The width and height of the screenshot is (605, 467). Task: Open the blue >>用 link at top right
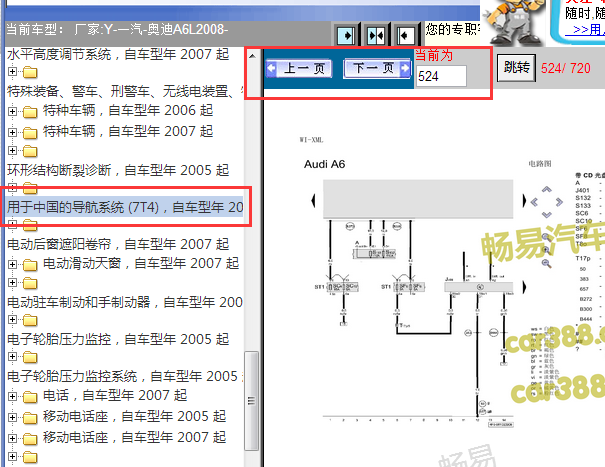585,30
